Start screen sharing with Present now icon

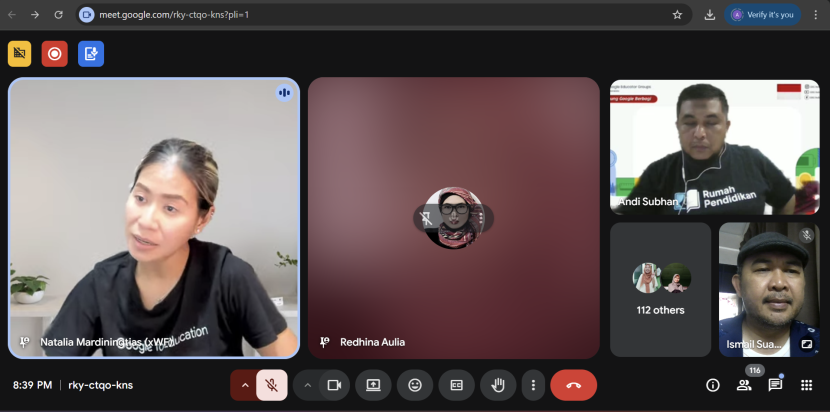373,385
